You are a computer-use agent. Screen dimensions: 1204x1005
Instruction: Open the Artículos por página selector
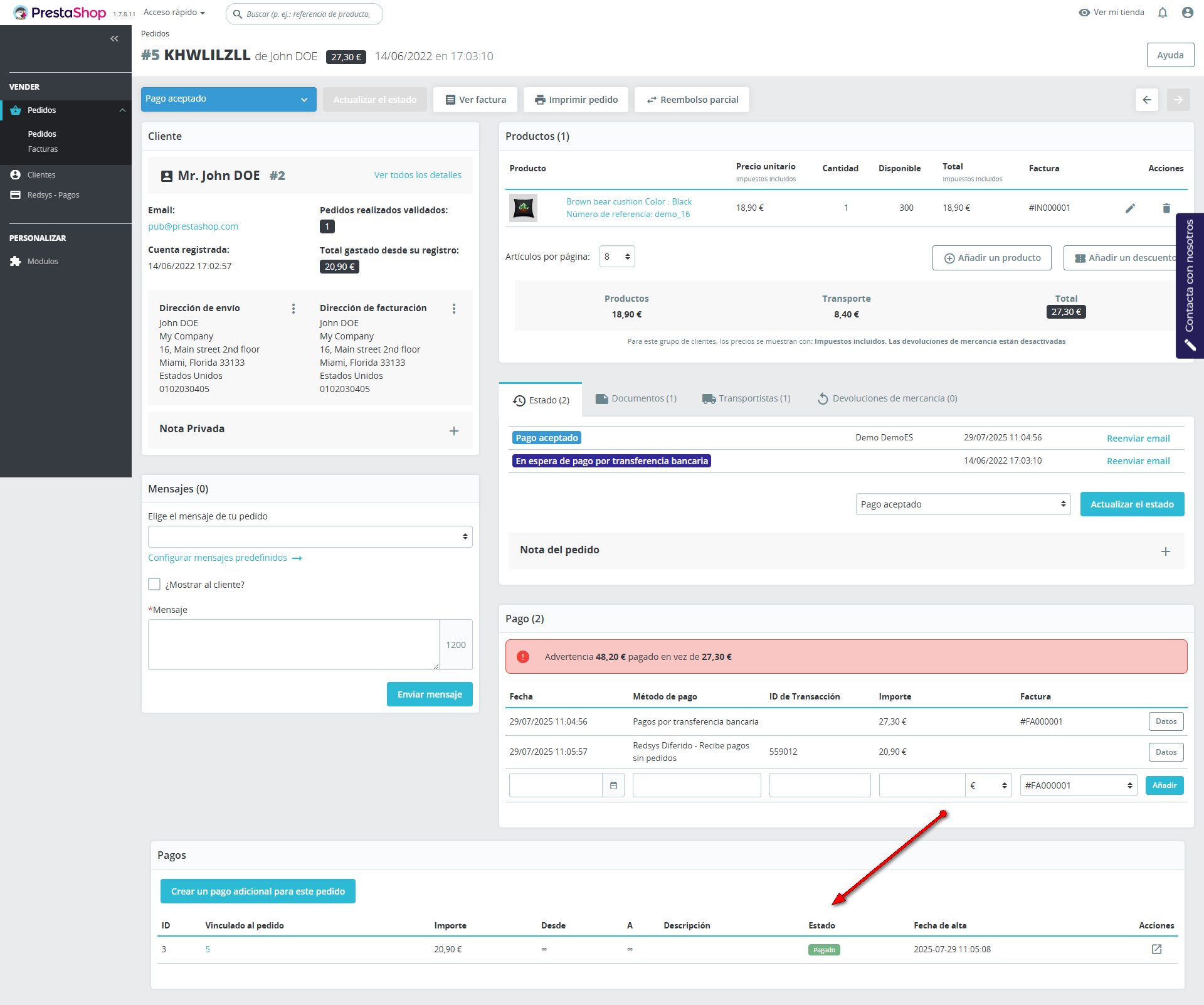click(x=617, y=257)
